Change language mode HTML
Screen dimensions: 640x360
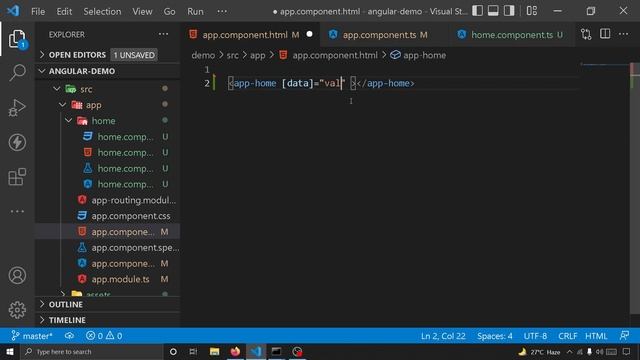pyautogui.click(x=596, y=336)
